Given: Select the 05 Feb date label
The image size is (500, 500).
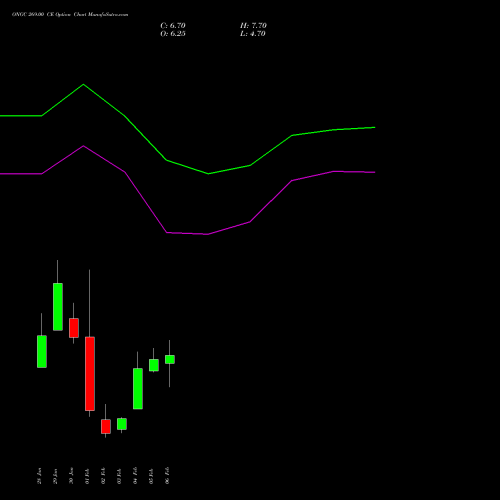Looking at the screenshot, I should click(x=151, y=476).
